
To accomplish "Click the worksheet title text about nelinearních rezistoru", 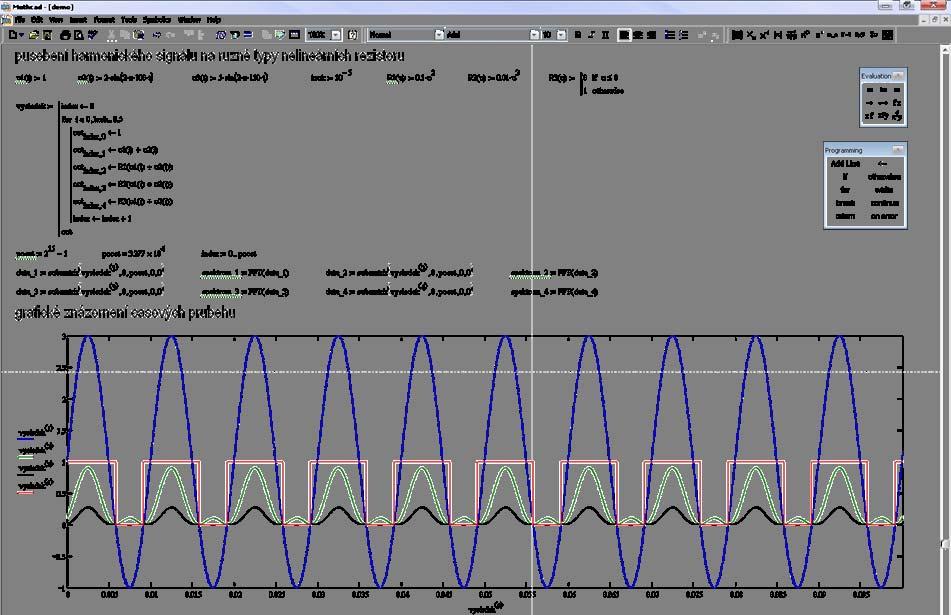I will 209,56.
